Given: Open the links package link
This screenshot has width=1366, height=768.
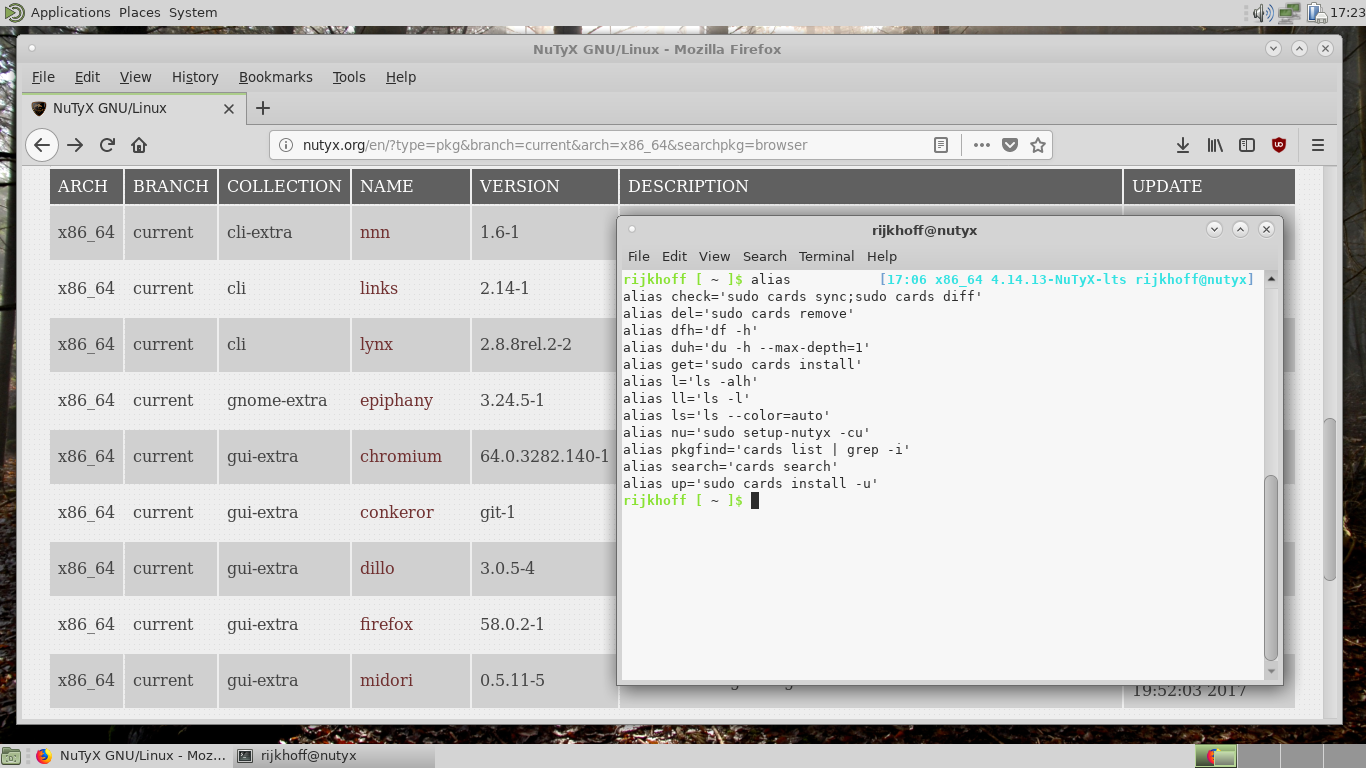Looking at the screenshot, I should point(379,288).
